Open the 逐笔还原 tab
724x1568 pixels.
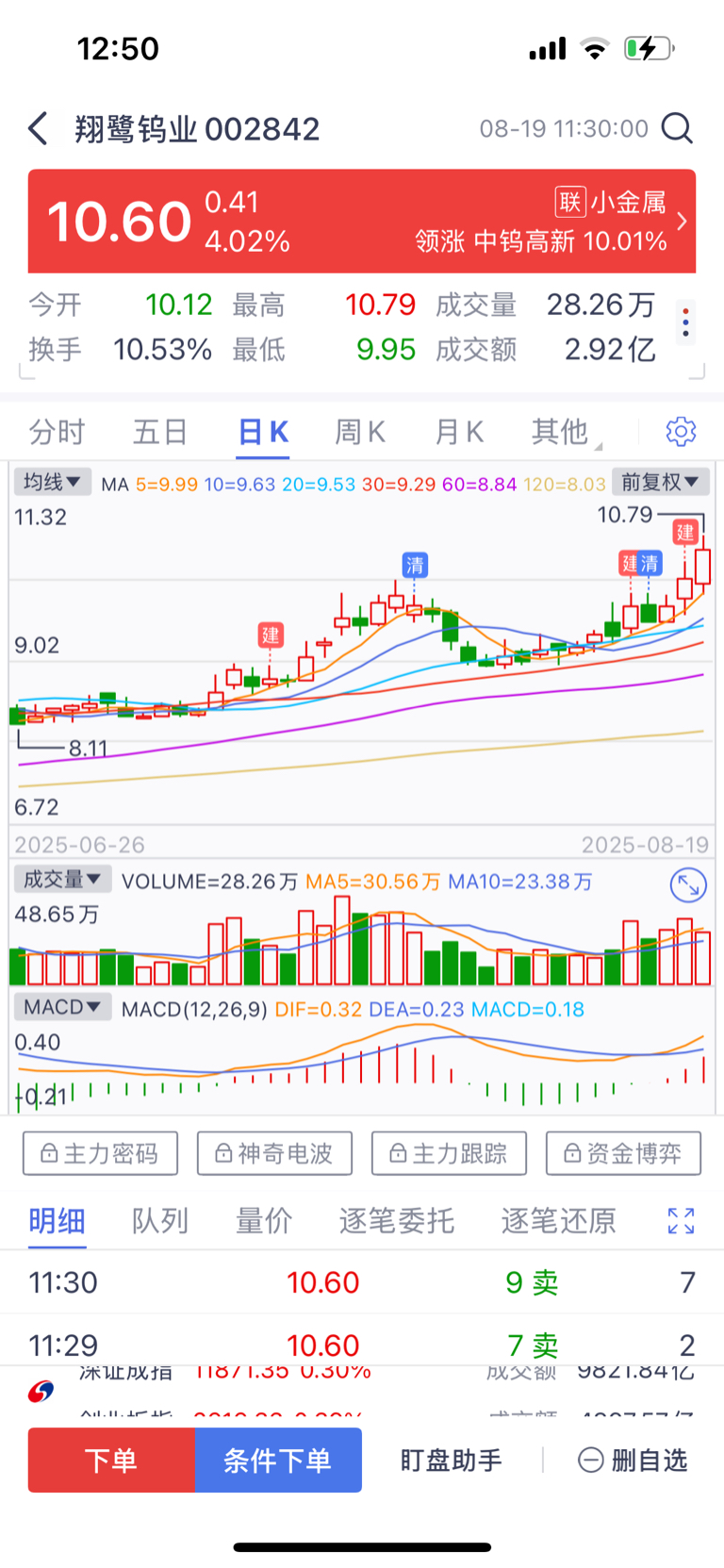pos(559,1221)
